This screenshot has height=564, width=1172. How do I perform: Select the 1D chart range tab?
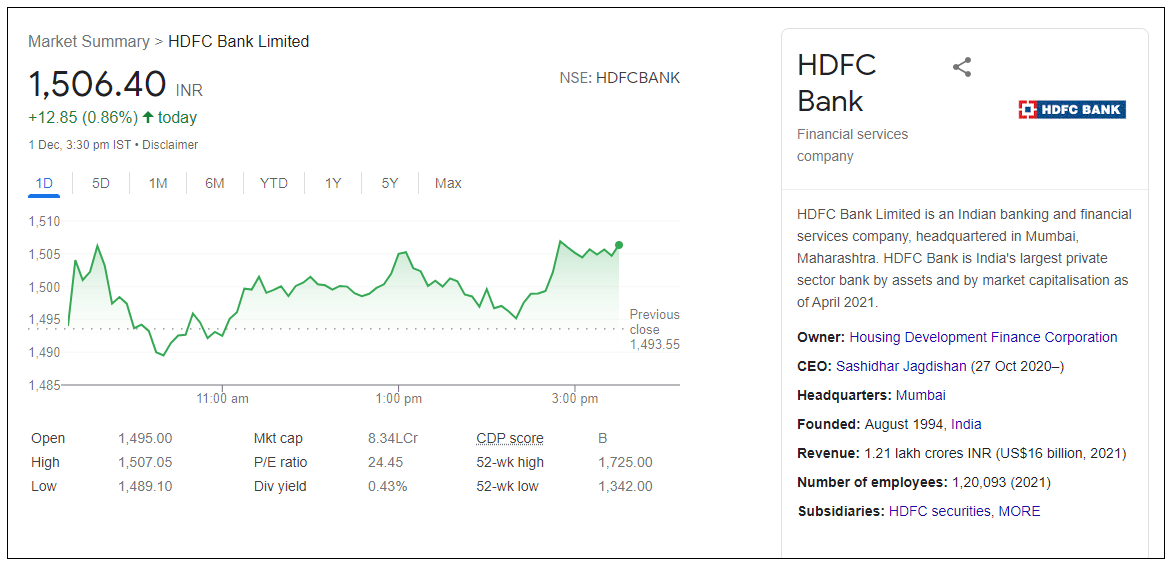tap(43, 183)
